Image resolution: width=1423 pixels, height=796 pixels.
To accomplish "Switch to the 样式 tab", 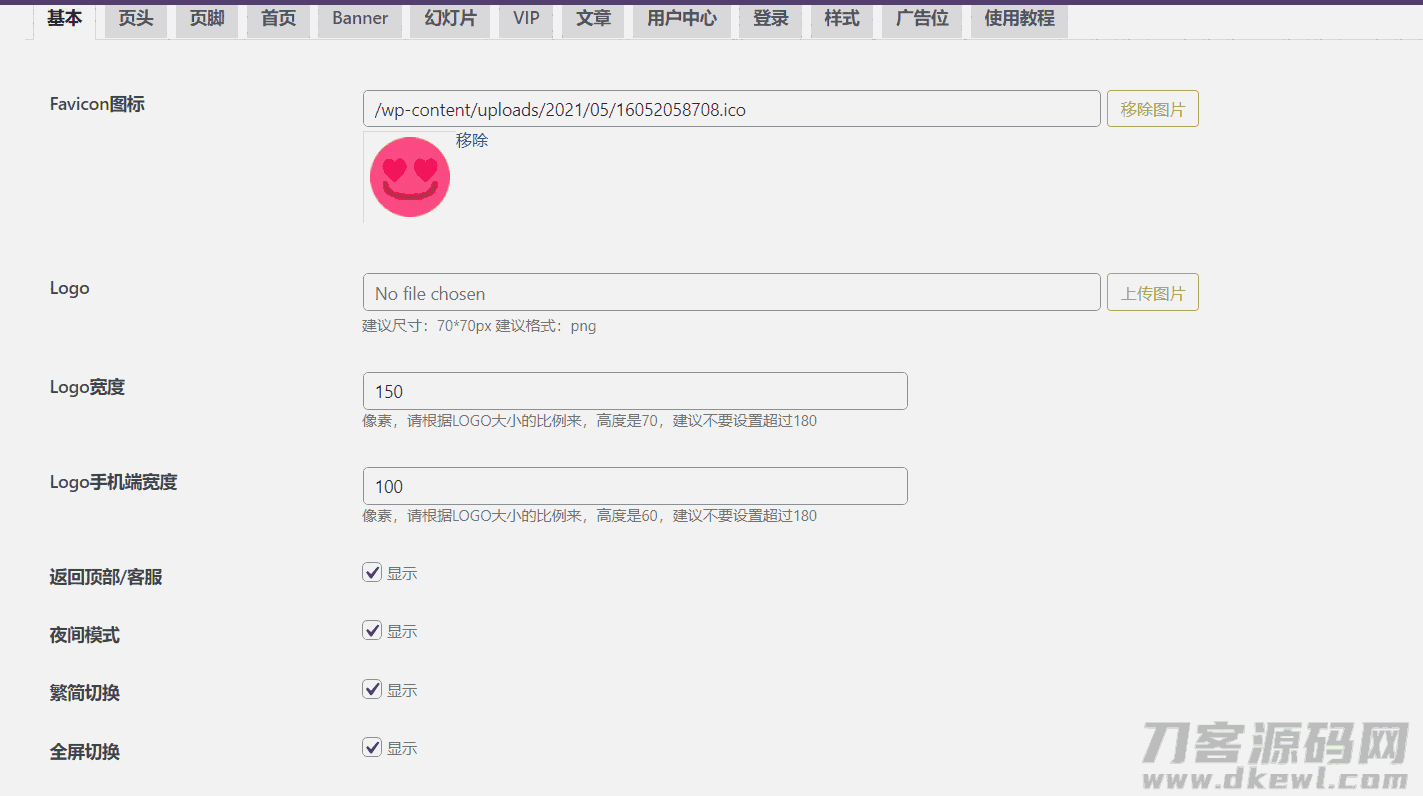I will click(841, 17).
